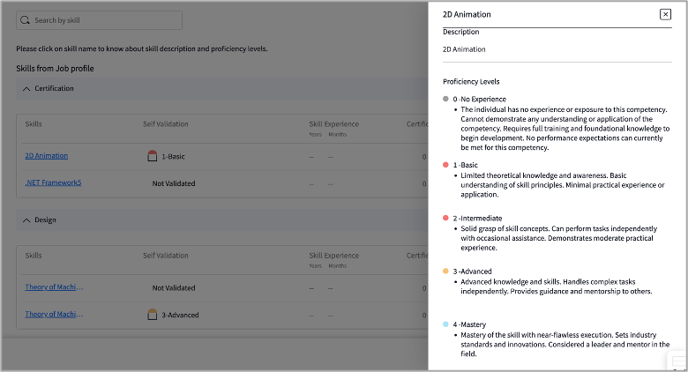Click the gray dot for No Experience
Image resolution: width=688 pixels, height=372 pixels.
click(x=446, y=99)
